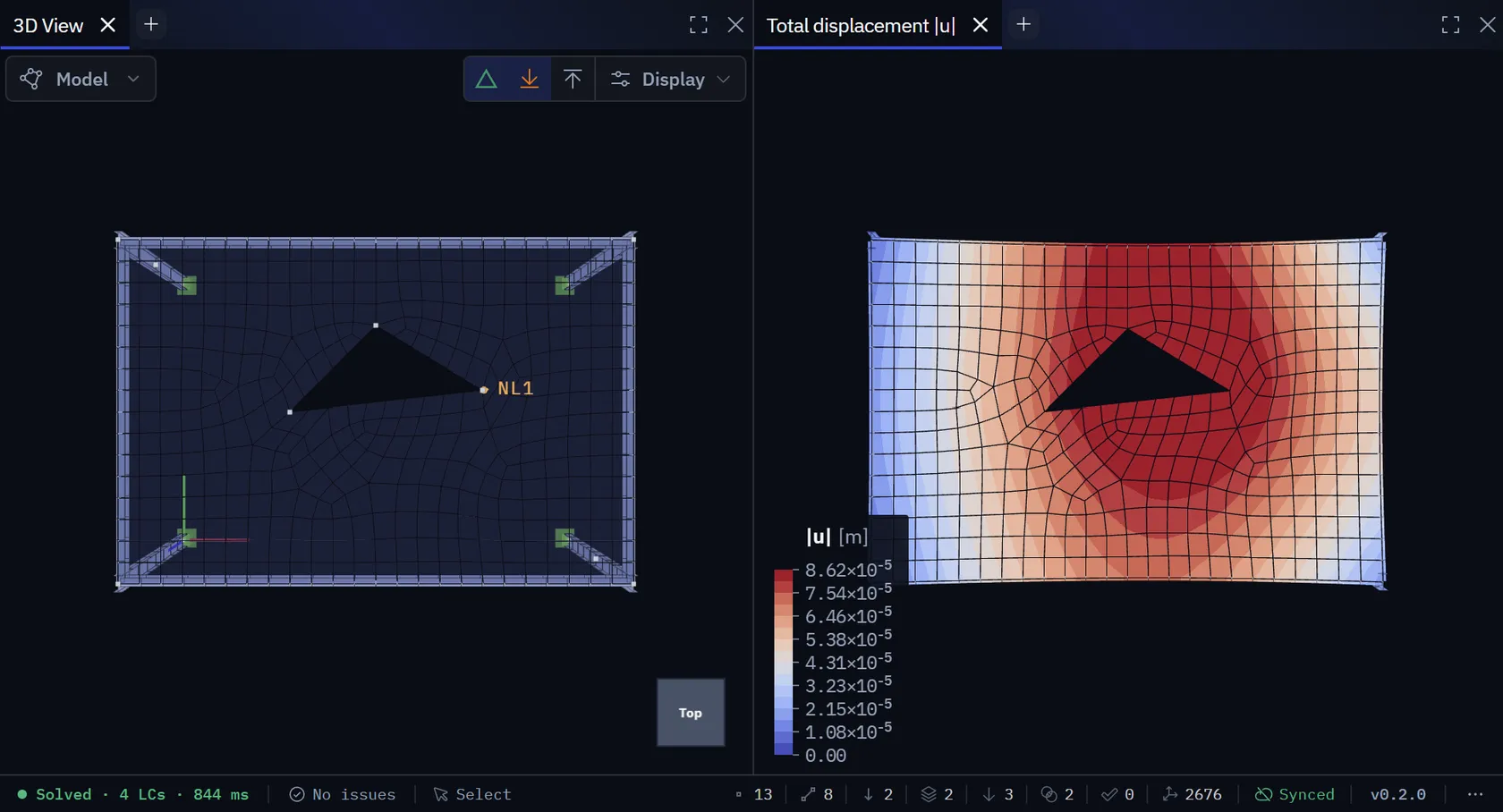The width and height of the screenshot is (1503, 812).
Task: Close the 3D View tab
Action: (108, 25)
